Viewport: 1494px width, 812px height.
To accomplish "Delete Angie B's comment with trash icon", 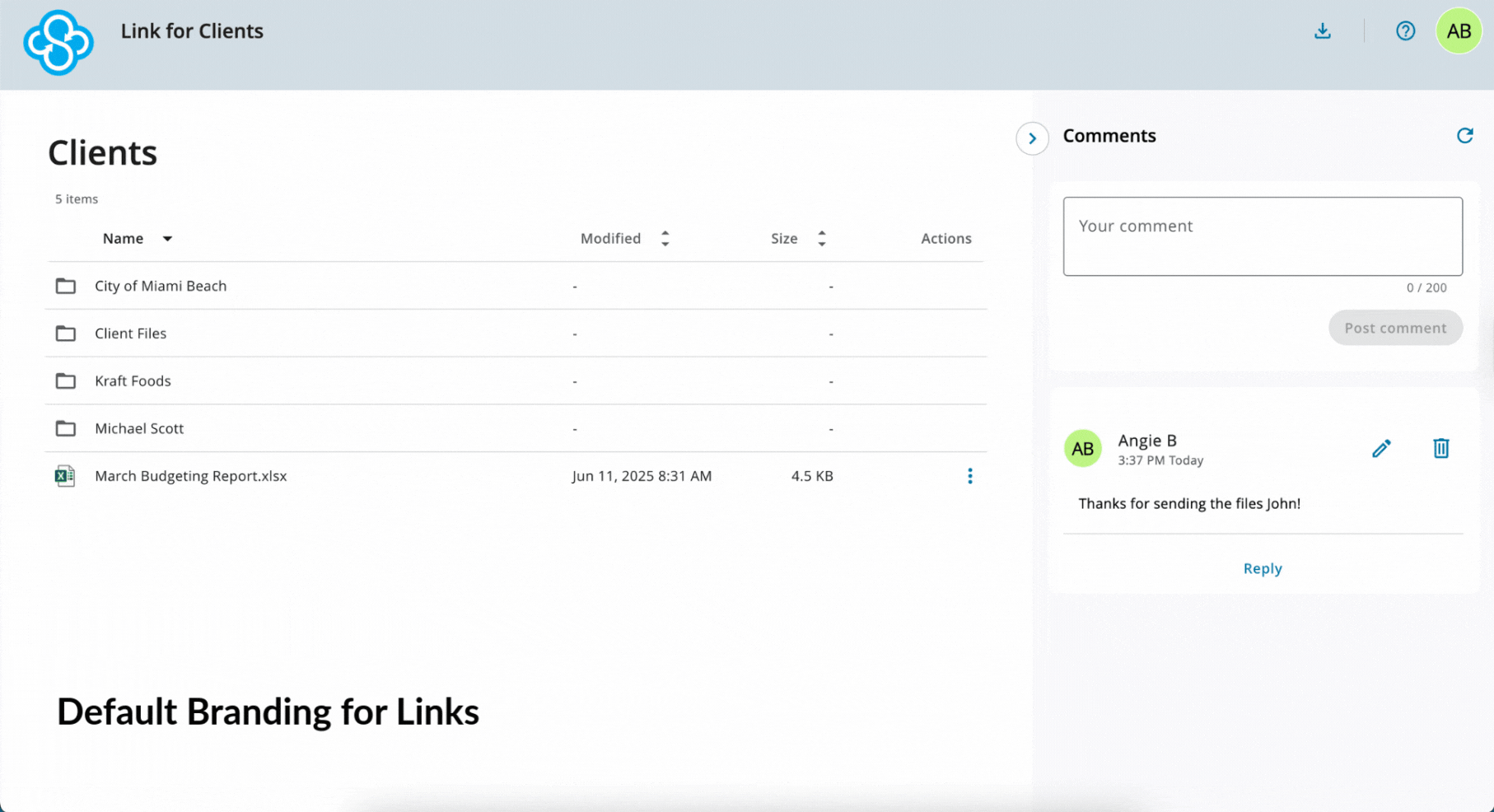I will tap(1440, 448).
